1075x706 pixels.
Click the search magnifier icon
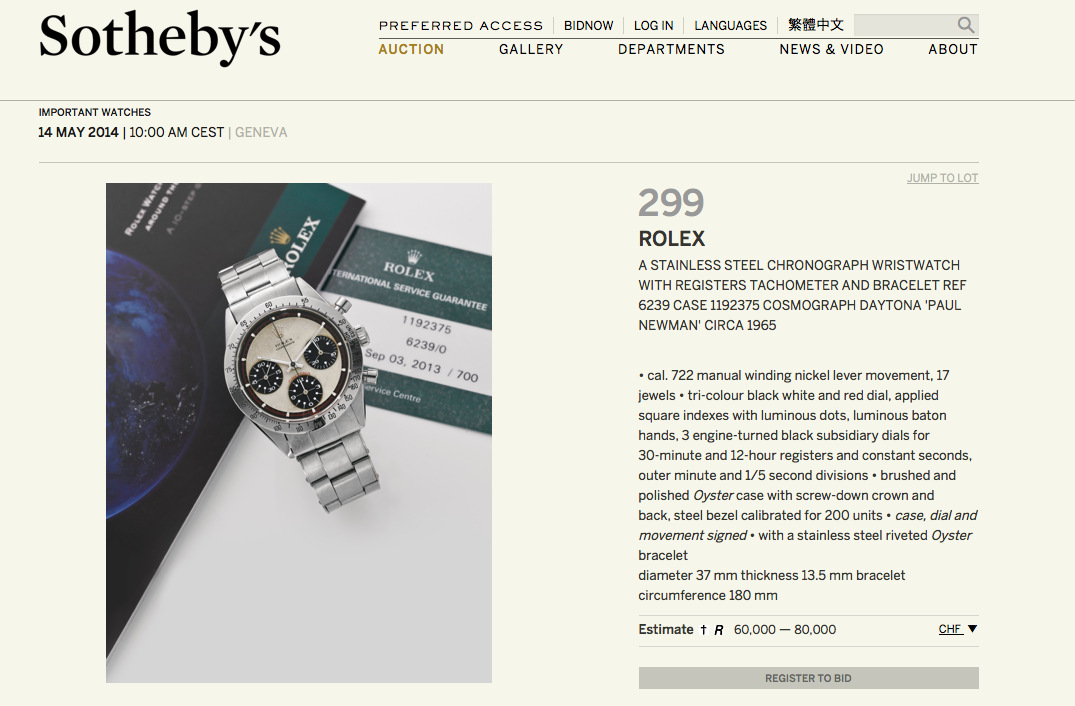pos(965,25)
